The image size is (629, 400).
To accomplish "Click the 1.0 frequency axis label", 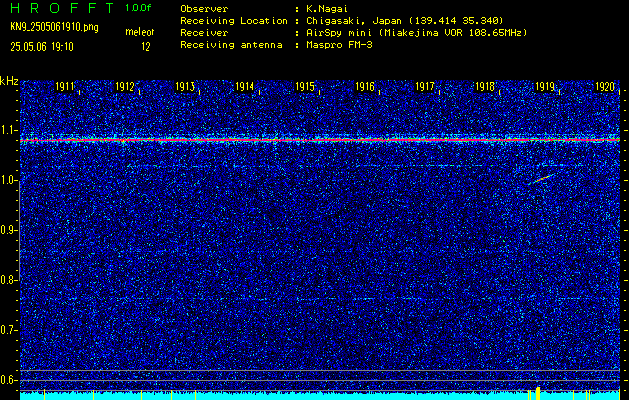I will (x=7, y=180).
